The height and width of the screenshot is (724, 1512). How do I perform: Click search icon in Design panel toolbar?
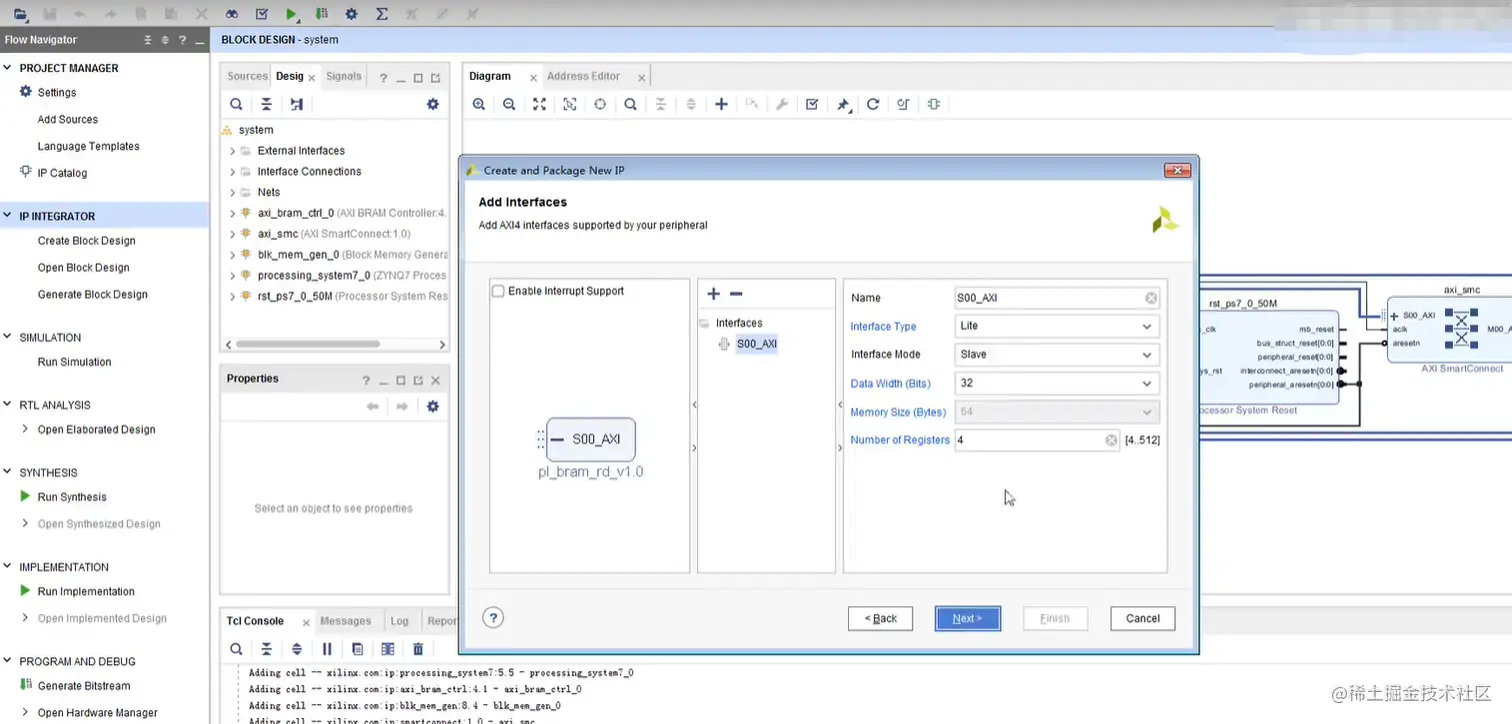[236, 104]
